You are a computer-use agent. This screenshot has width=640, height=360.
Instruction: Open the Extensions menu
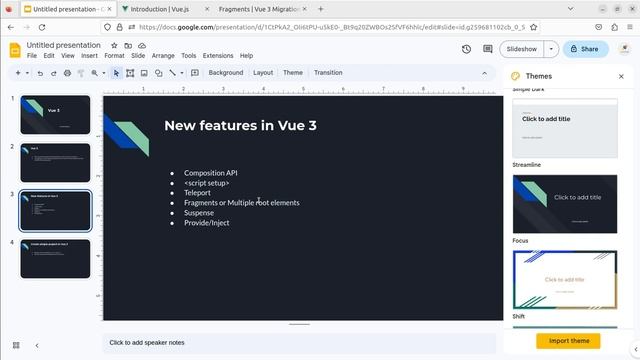(218, 56)
